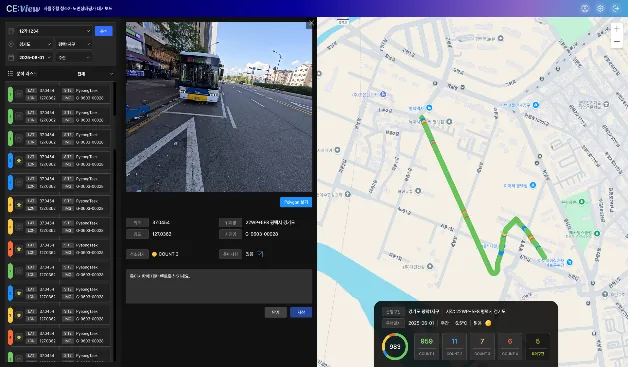Viewport: 628px width, 367px height.
Task: Toggle star on the first blue-tagged list row
Action: pyautogui.click(x=19, y=160)
